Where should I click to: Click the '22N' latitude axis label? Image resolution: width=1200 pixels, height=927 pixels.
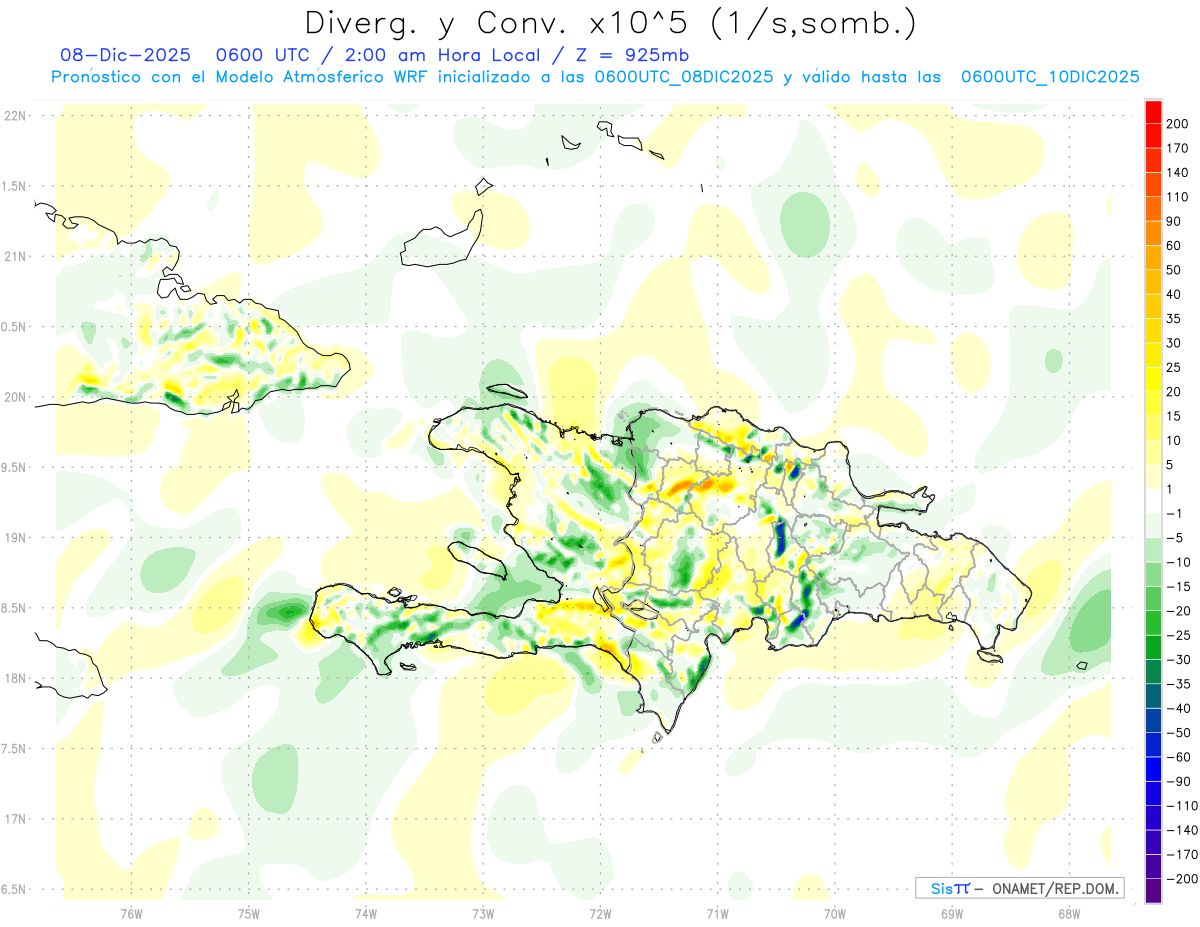(x=14, y=116)
